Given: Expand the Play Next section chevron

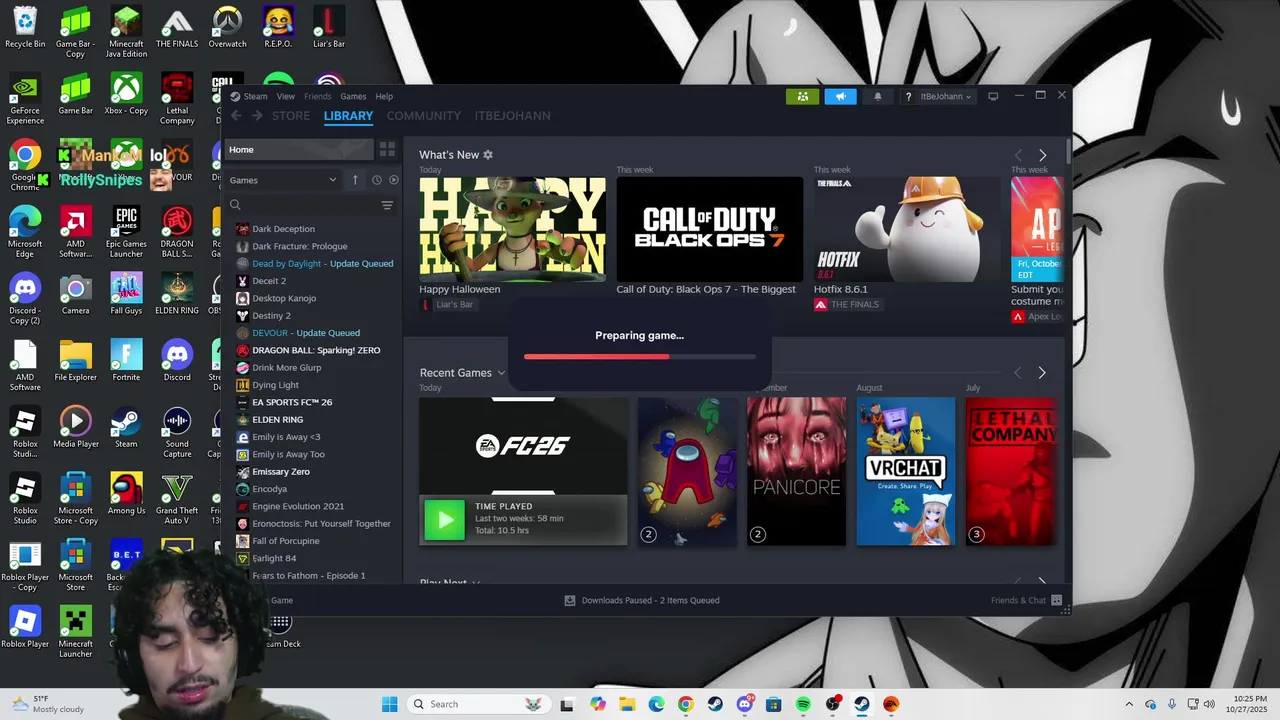Looking at the screenshot, I should point(476,582).
